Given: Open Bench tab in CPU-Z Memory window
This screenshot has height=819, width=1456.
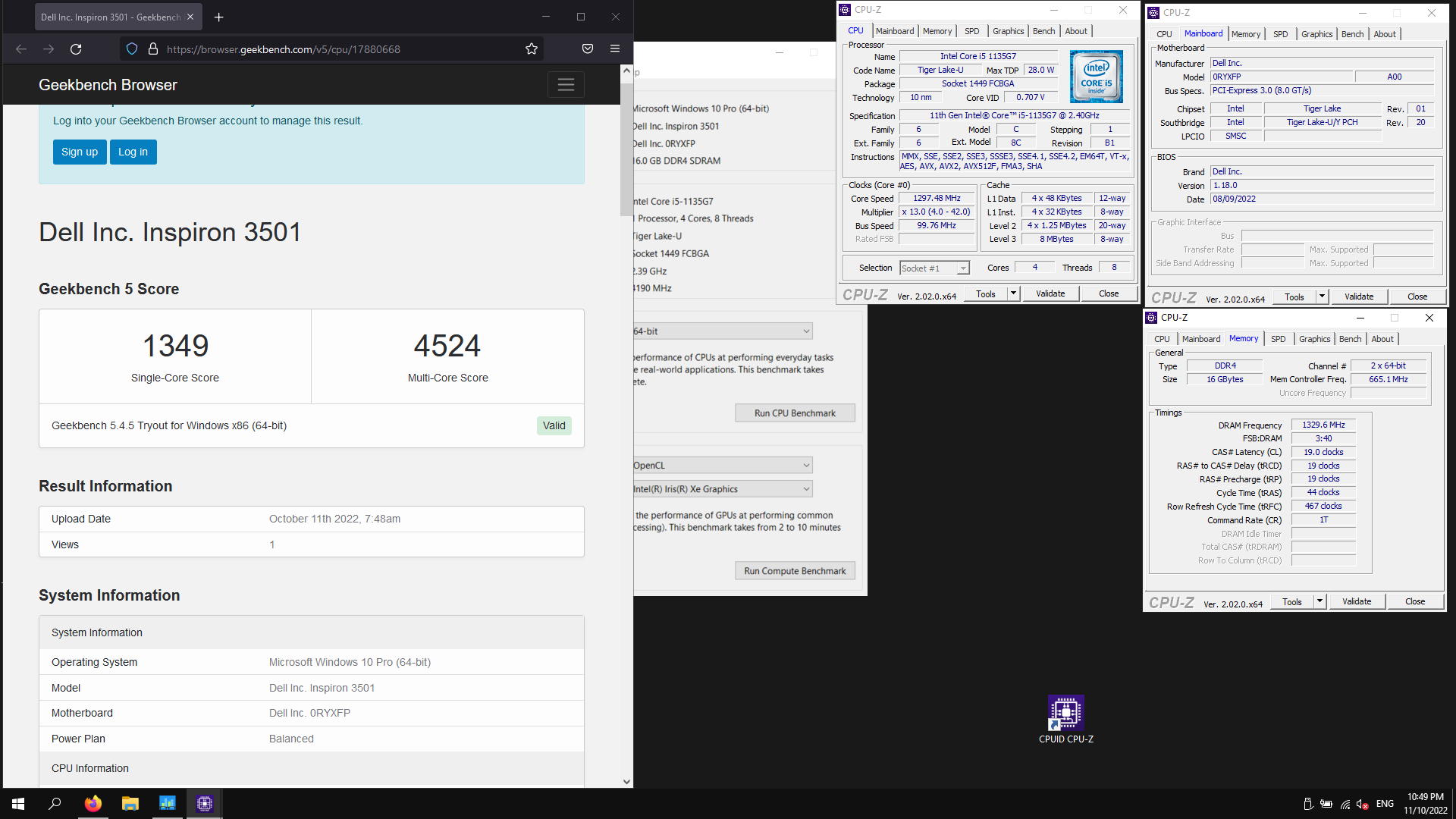Looking at the screenshot, I should (1351, 339).
